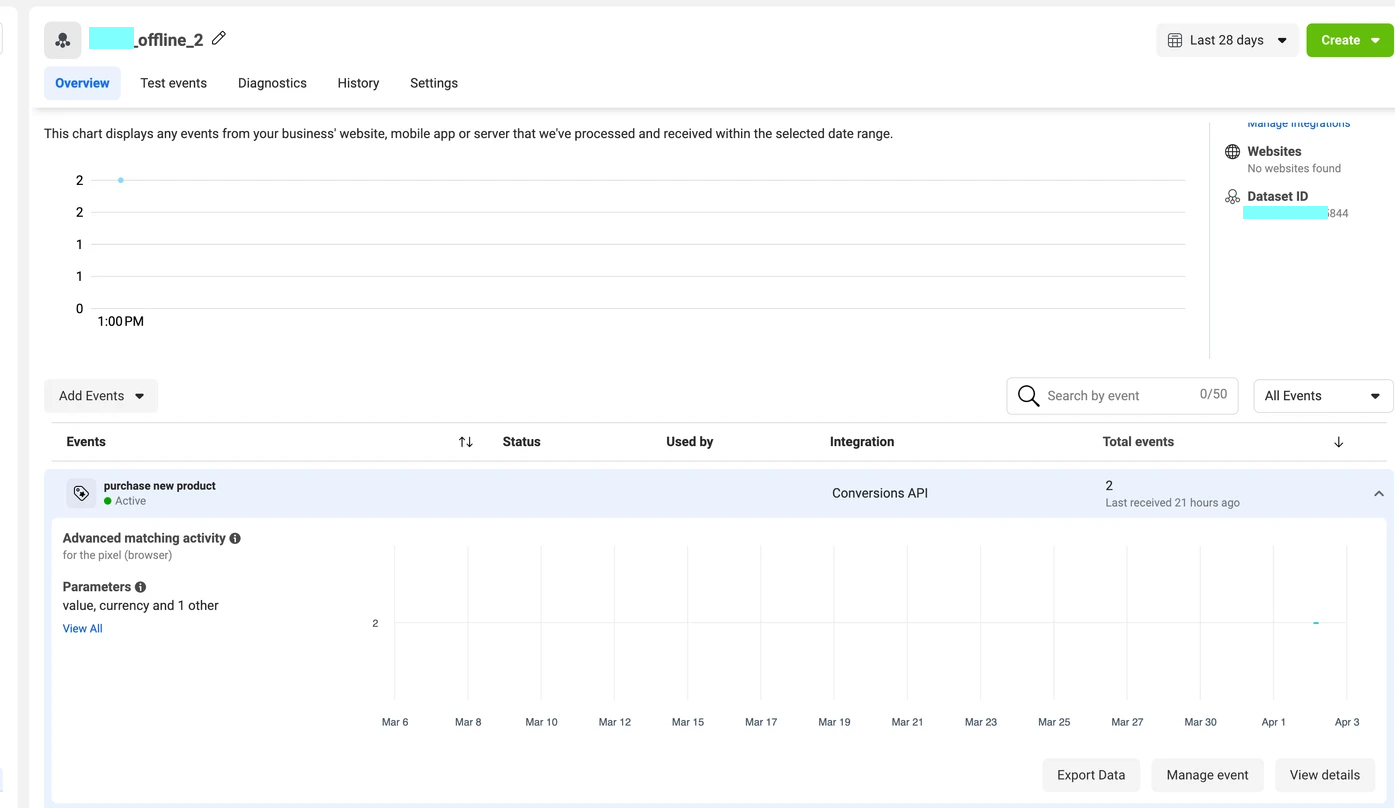Image resolution: width=1395 pixels, height=808 pixels.
Task: Click the globe icon next to Websites
Action: coord(1232,152)
